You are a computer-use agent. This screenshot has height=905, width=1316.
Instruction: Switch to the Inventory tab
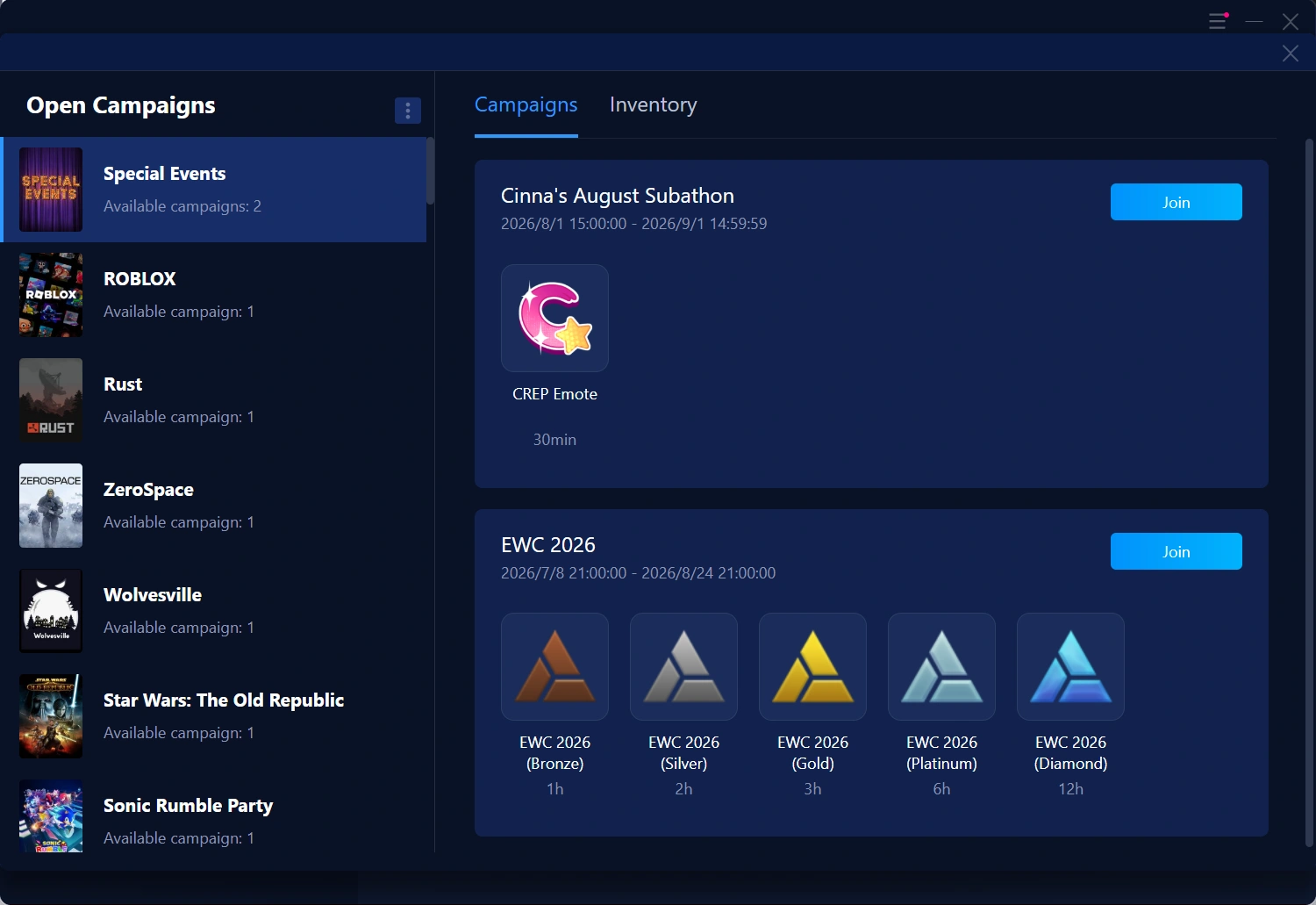point(654,104)
